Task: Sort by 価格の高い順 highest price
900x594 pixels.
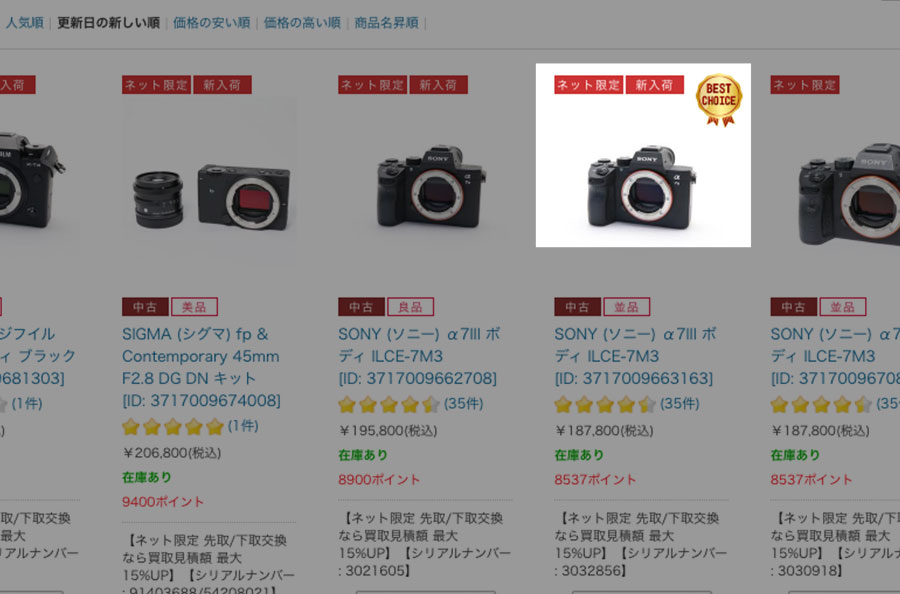Action: pos(302,23)
